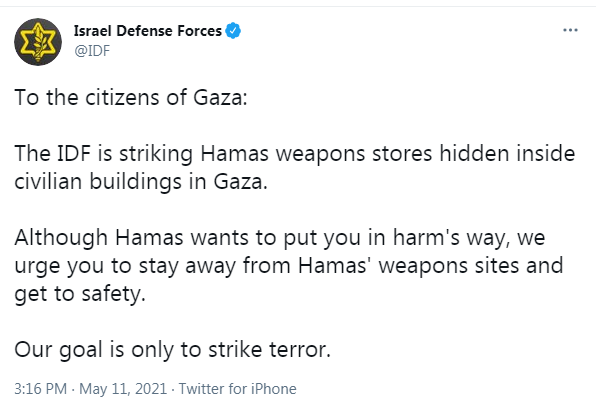Click "Our goal is only to strike"

click(138, 350)
